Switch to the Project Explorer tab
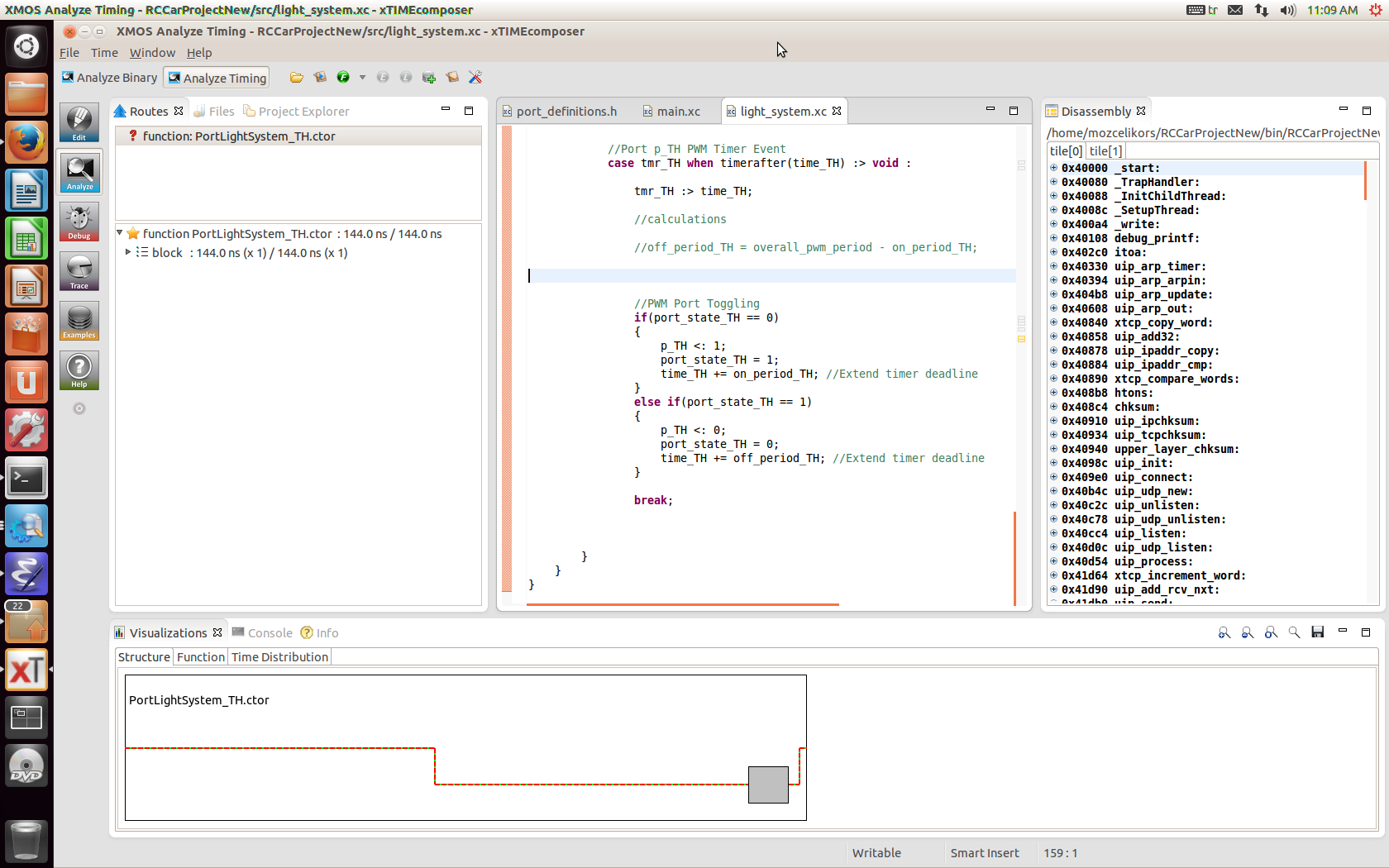The width and height of the screenshot is (1389, 868). (x=296, y=112)
